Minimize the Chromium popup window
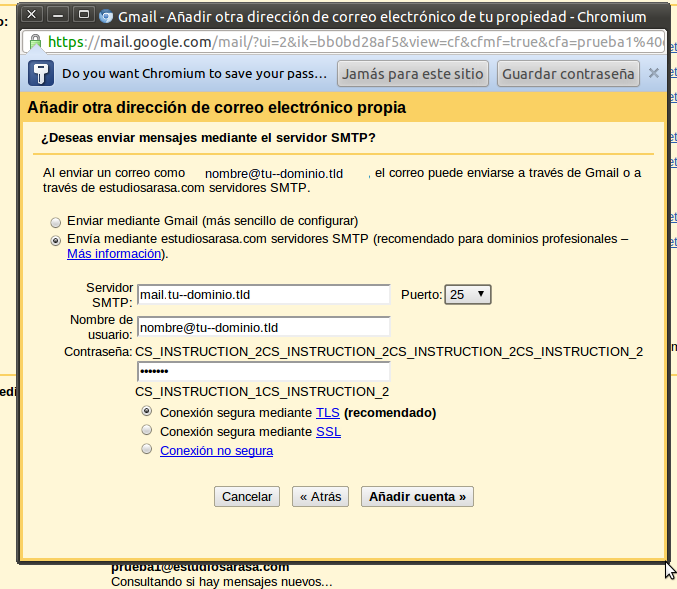The image size is (677, 589). pyautogui.click(x=58, y=15)
